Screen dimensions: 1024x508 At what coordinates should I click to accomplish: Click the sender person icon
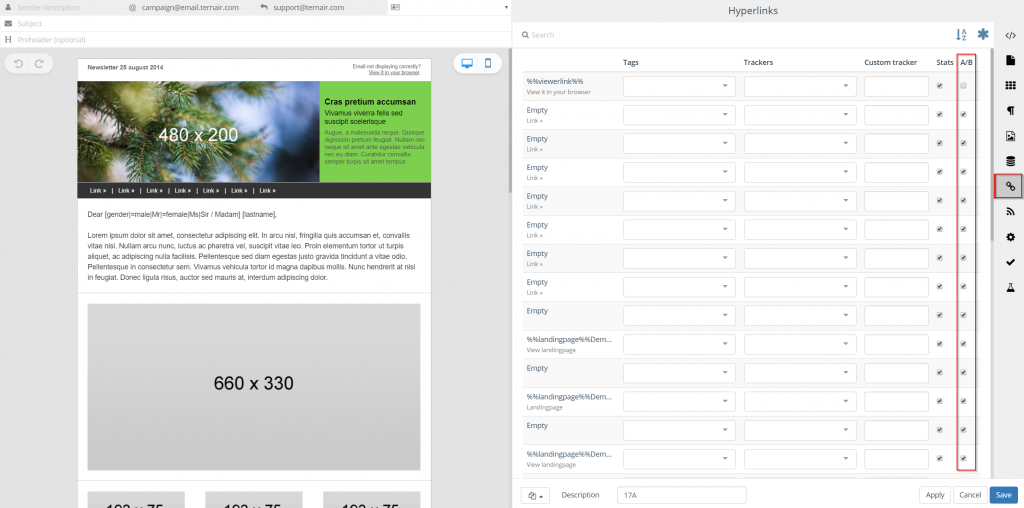coord(8,7)
